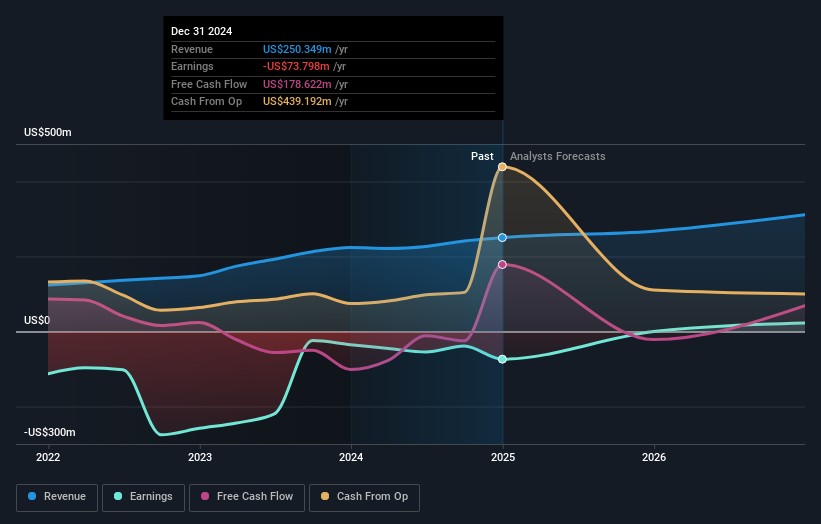Viewport: 821px width, 524px height.
Task: Select the 2024 x-axis label
Action: (351, 458)
